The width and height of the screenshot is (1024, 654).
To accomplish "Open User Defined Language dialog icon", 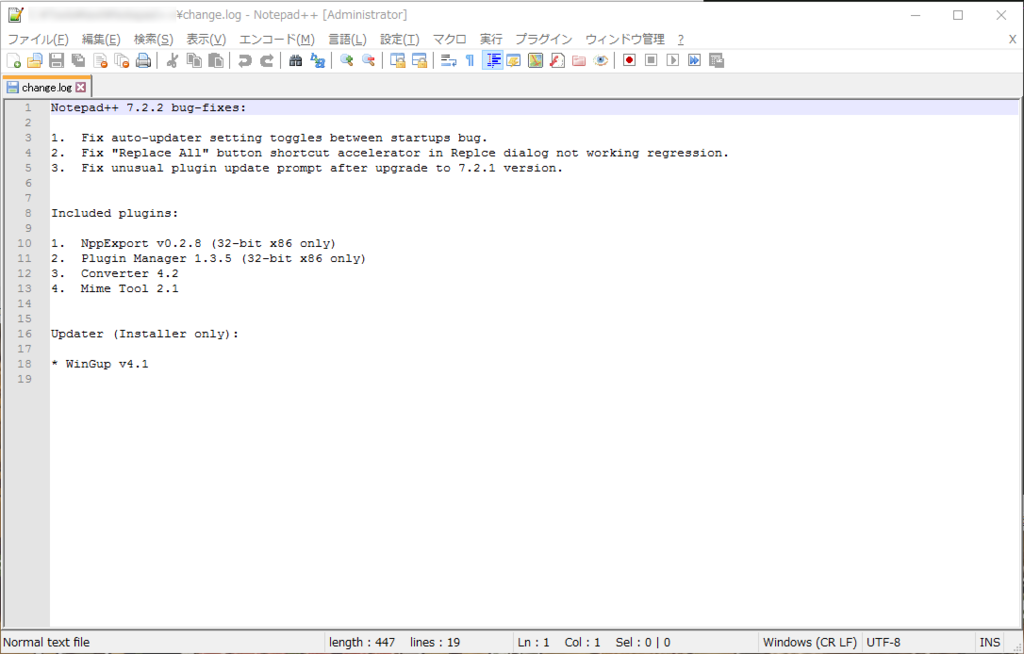I will (x=514, y=61).
